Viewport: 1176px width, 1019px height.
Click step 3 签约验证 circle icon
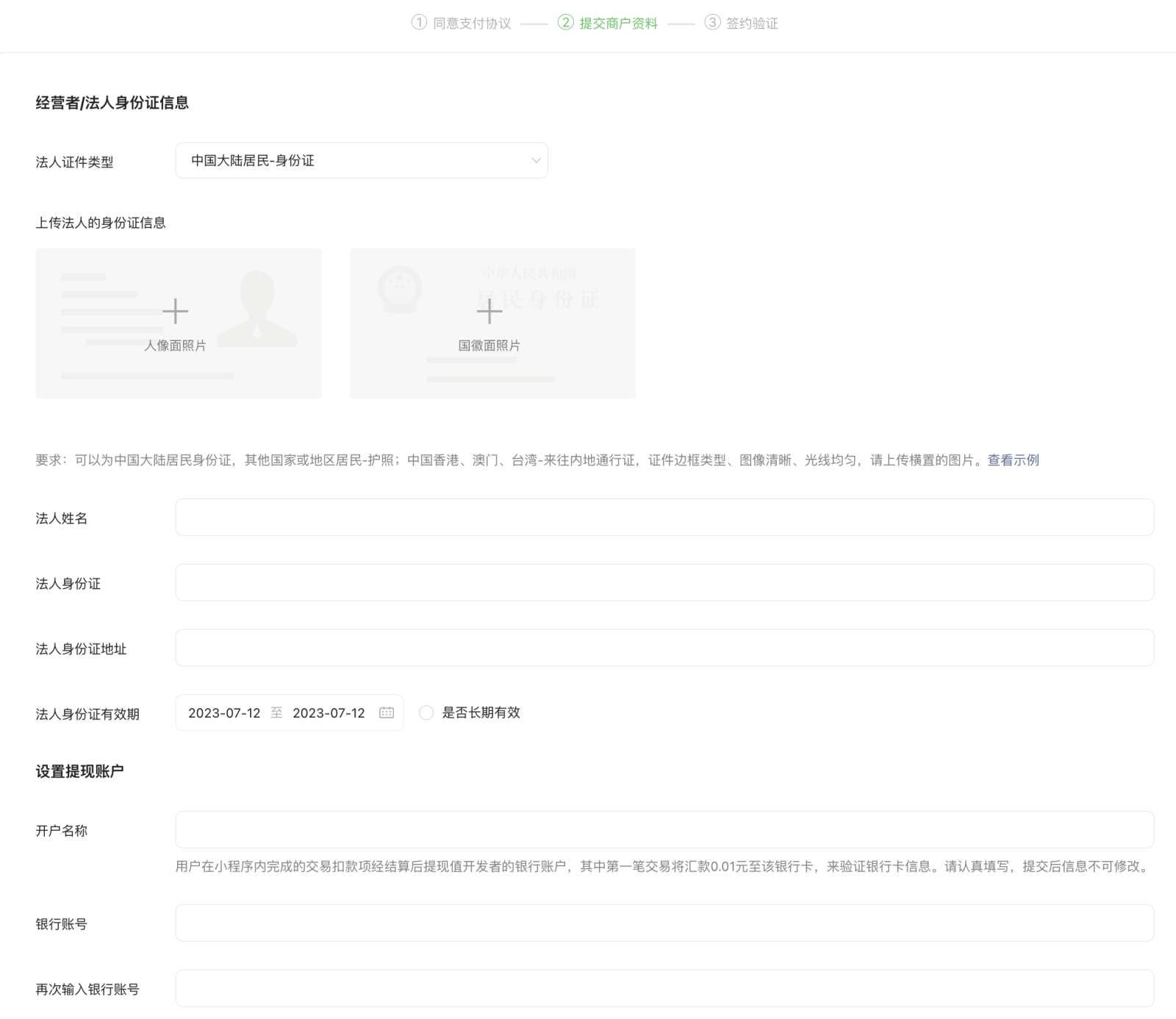pos(712,23)
